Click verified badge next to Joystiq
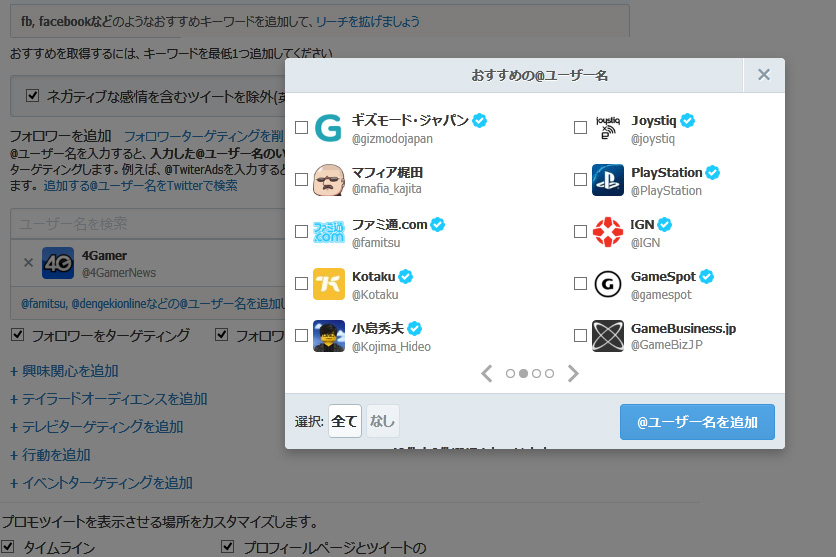The height and width of the screenshot is (557, 836). tap(688, 120)
